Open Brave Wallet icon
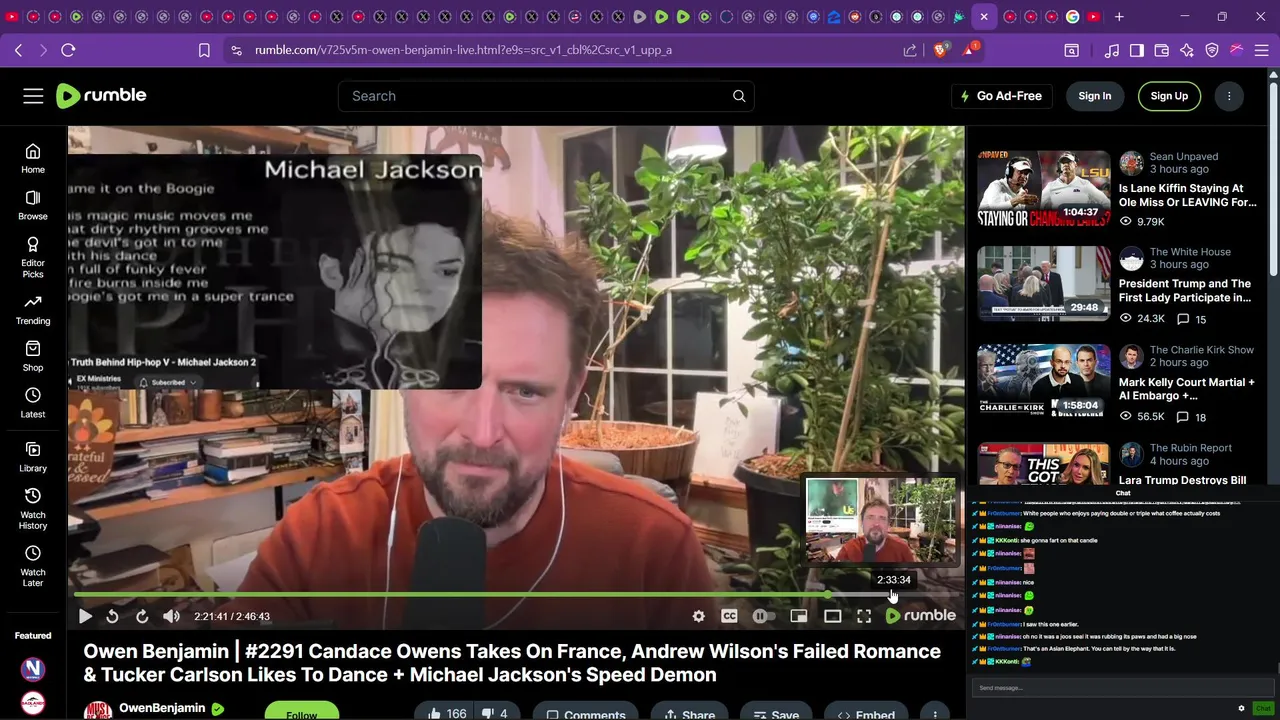 pyautogui.click(x=1162, y=50)
